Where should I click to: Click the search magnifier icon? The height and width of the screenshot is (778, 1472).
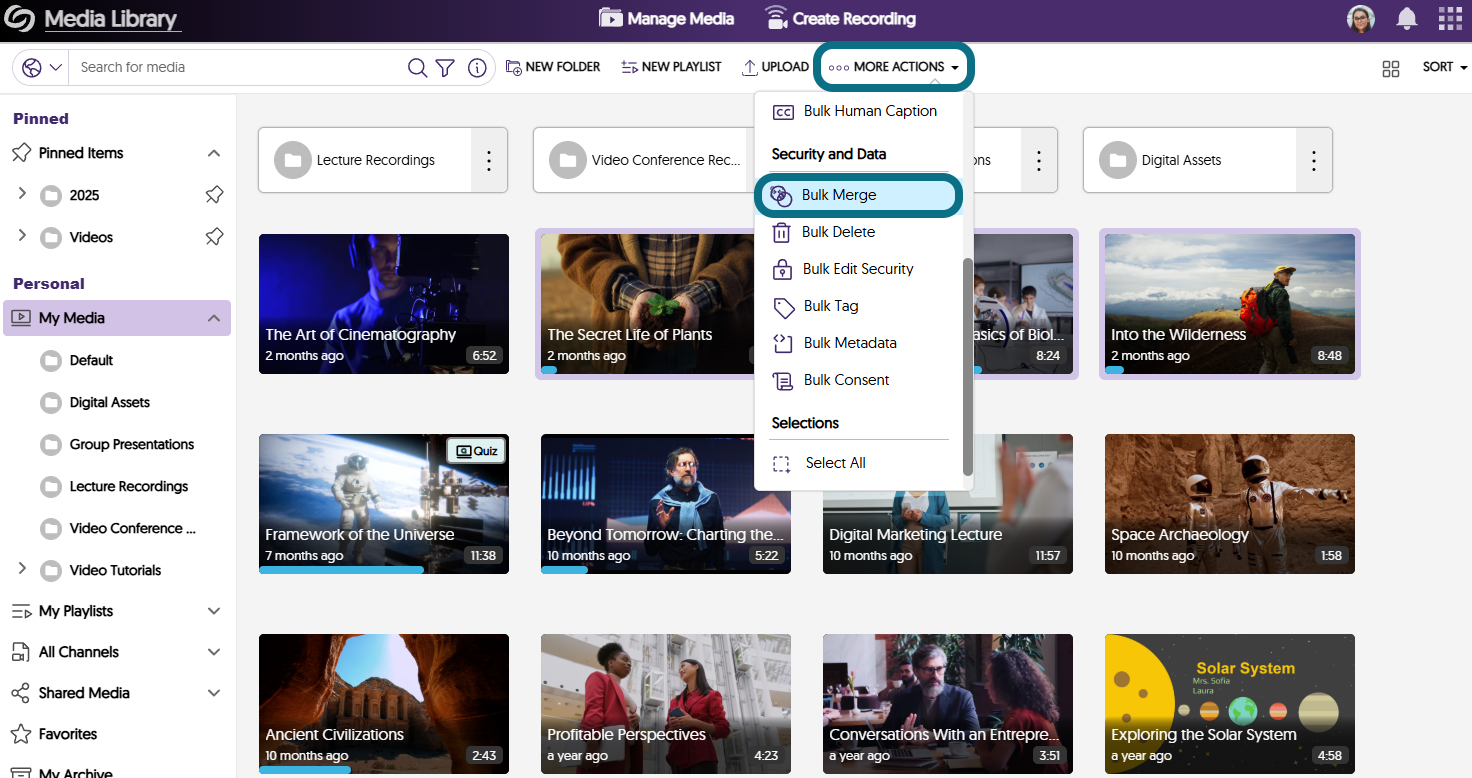417,67
